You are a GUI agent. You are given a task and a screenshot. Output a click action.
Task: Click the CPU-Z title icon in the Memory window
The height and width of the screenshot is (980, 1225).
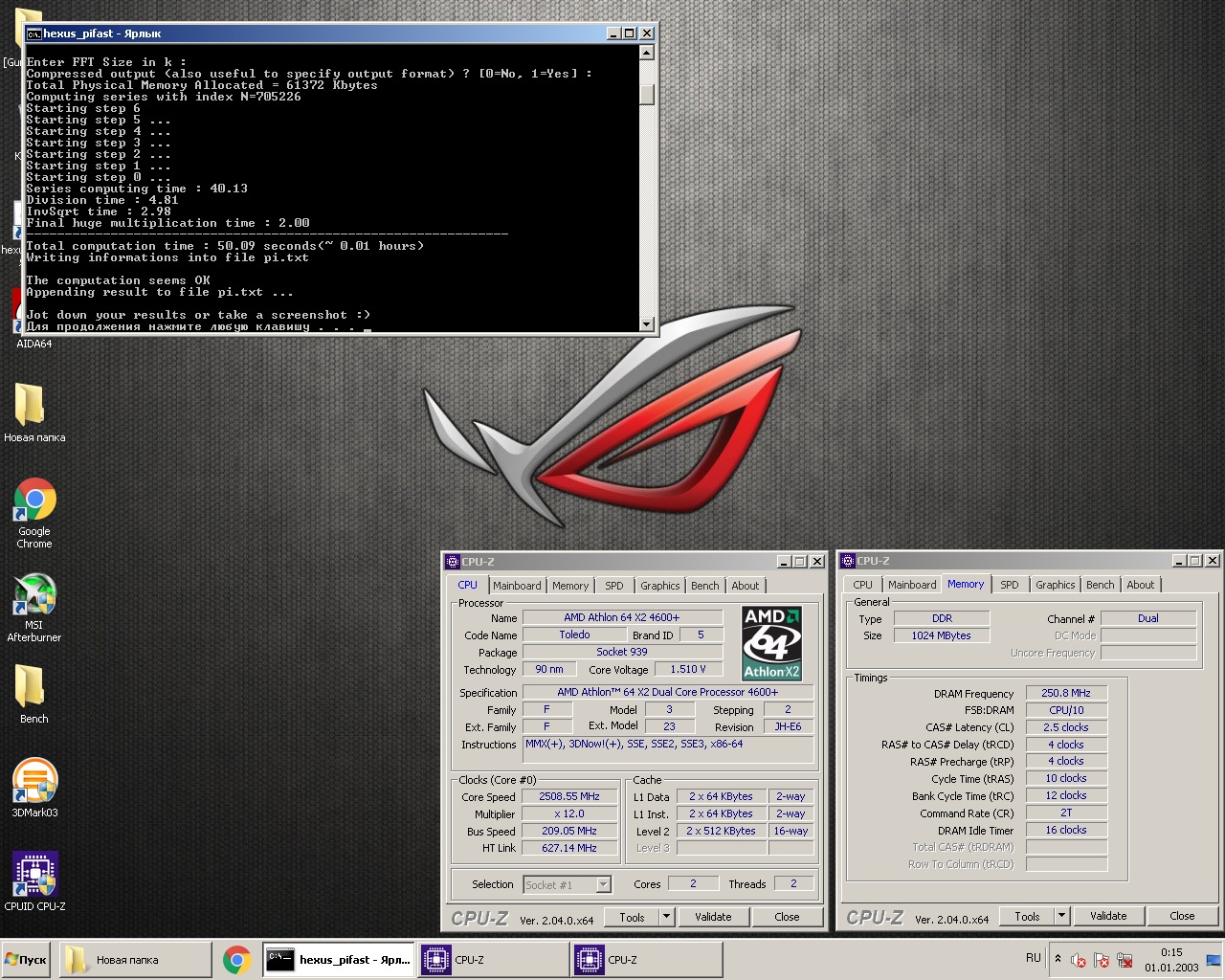coord(848,561)
